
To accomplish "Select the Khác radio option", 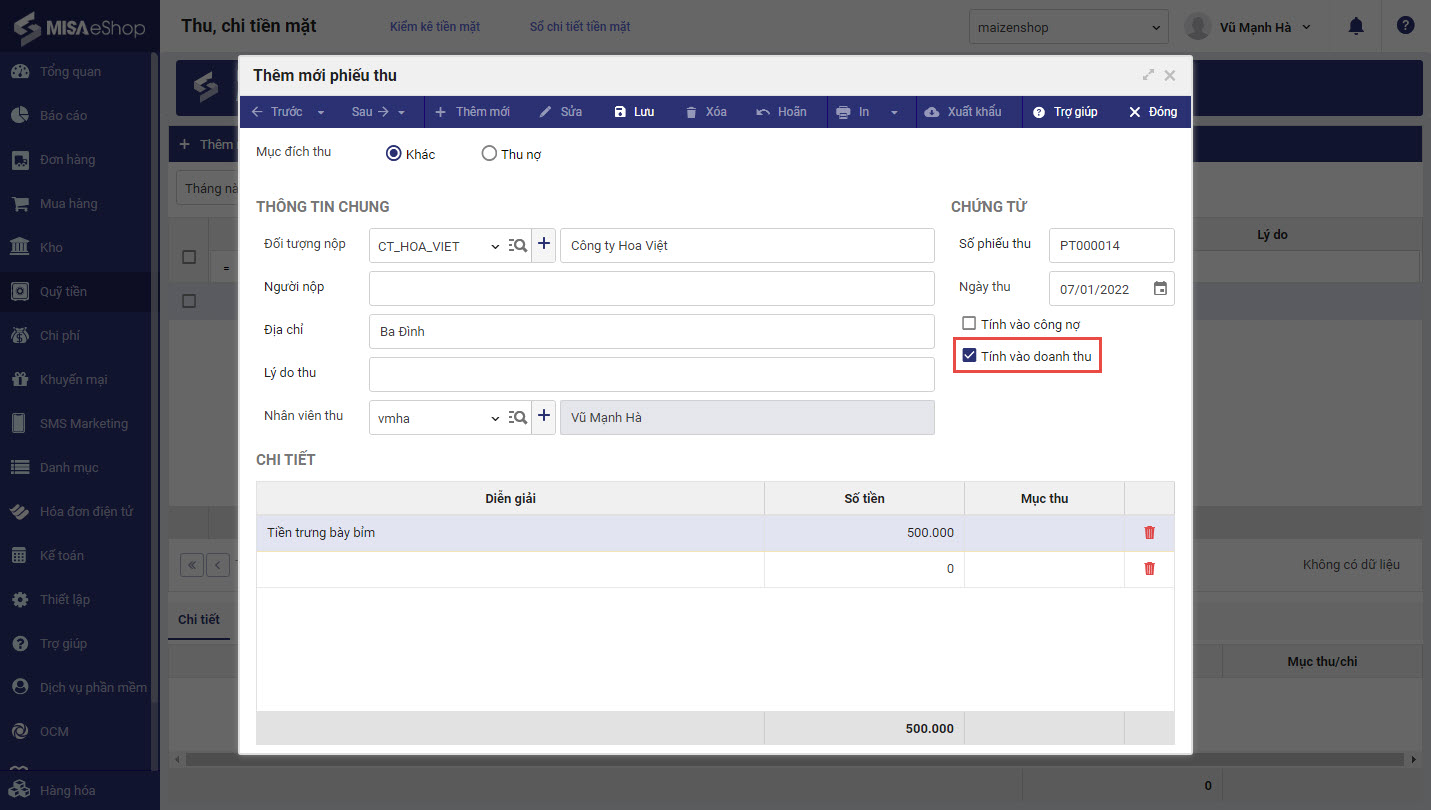I will point(394,154).
